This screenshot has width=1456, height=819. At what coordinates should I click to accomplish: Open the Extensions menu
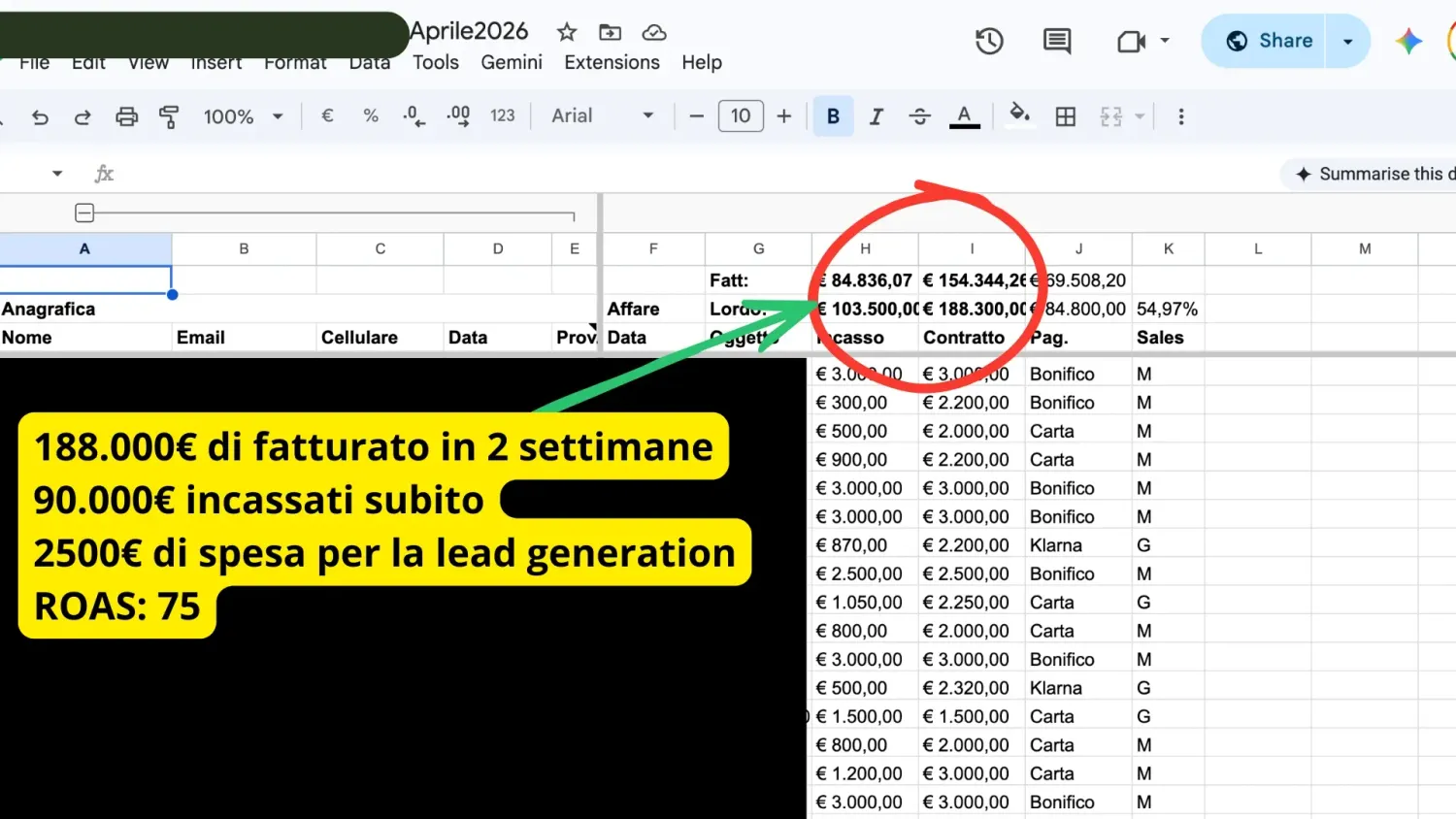tap(612, 62)
